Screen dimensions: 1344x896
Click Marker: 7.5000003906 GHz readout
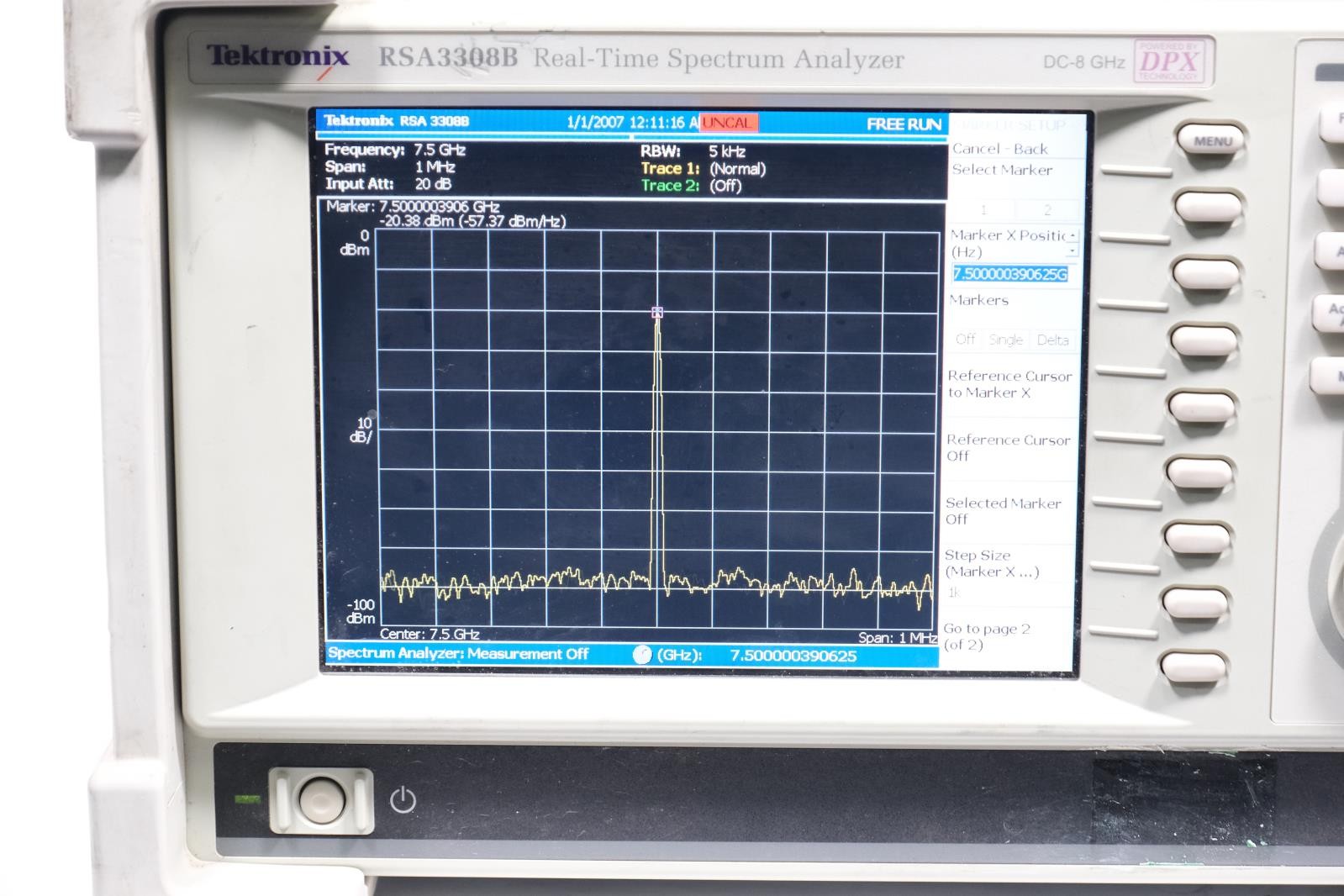(x=413, y=206)
